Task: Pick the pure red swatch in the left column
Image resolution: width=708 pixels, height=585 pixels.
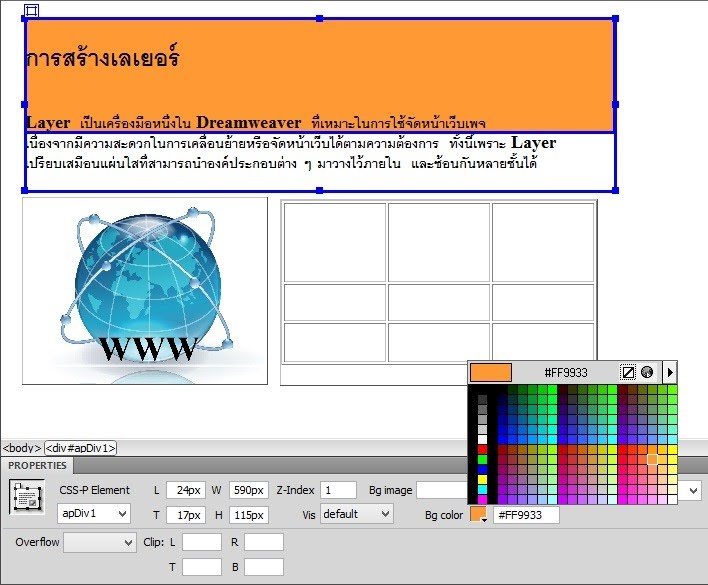Action: (483, 450)
